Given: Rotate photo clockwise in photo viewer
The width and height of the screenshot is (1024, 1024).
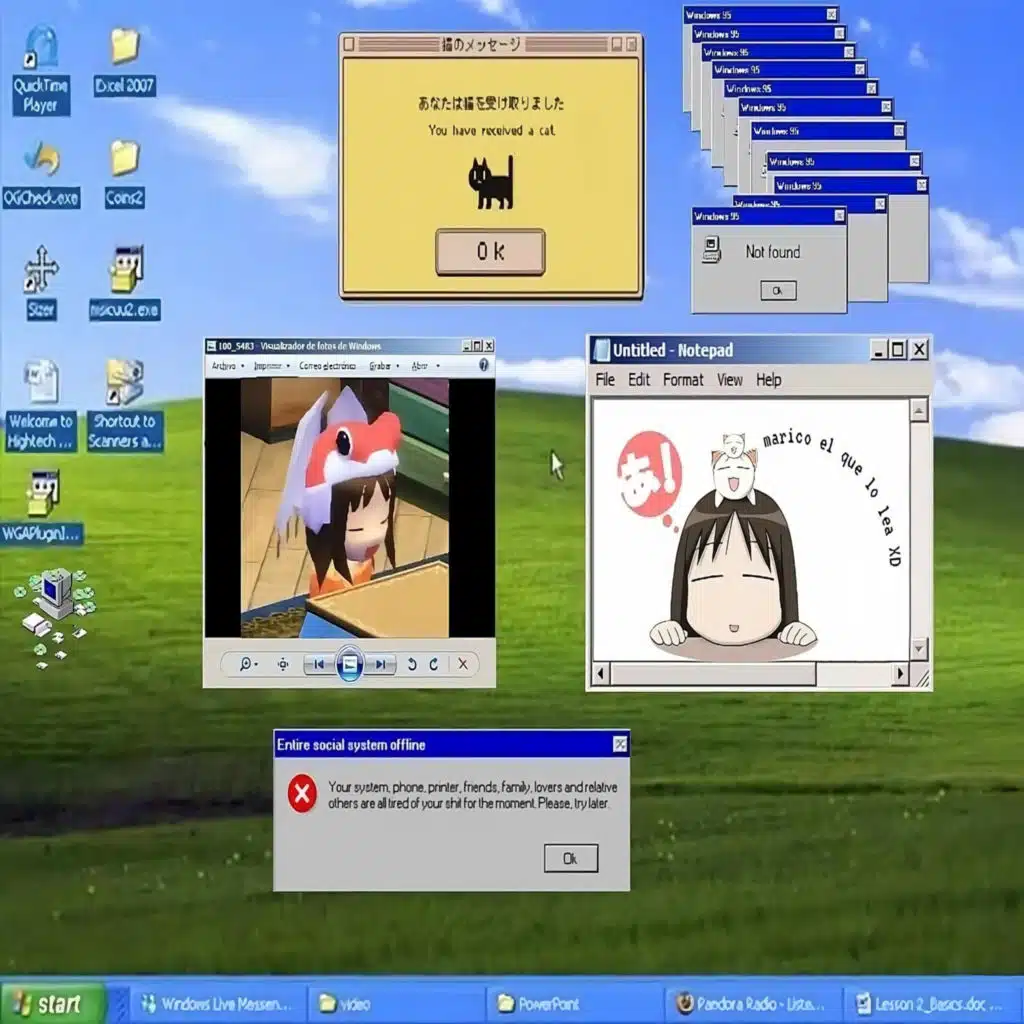Looking at the screenshot, I should (x=434, y=664).
